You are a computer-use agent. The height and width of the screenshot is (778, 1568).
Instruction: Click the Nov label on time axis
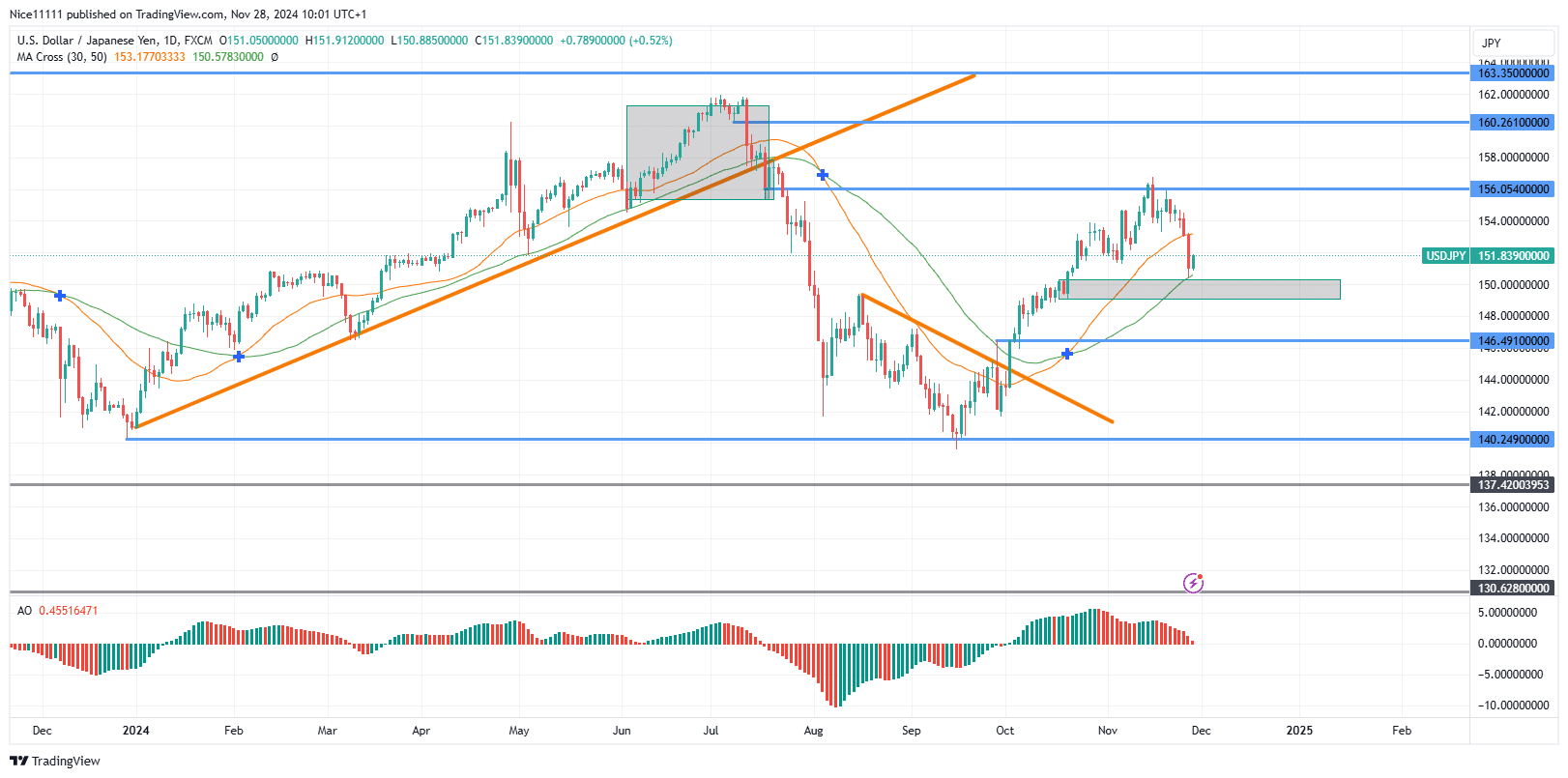[1108, 731]
